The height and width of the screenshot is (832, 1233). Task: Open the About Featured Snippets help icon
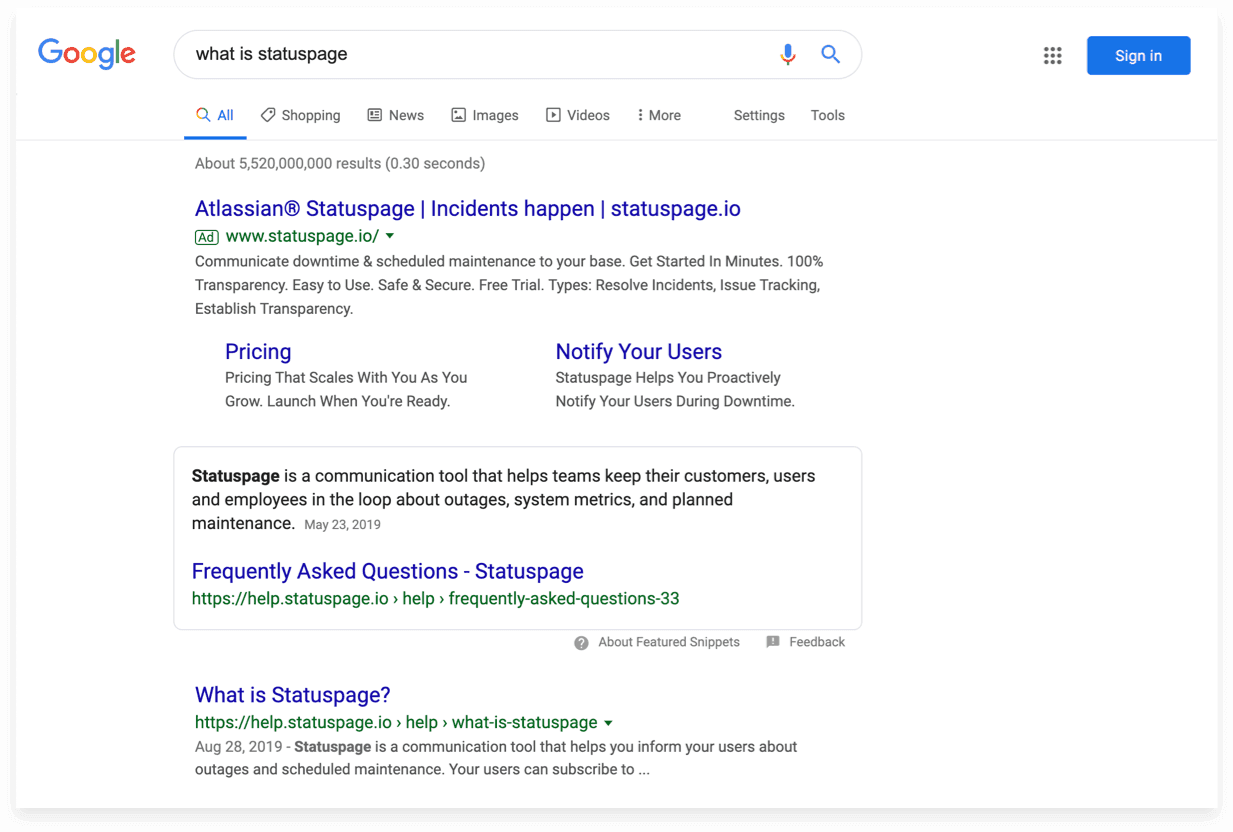pyautogui.click(x=581, y=642)
